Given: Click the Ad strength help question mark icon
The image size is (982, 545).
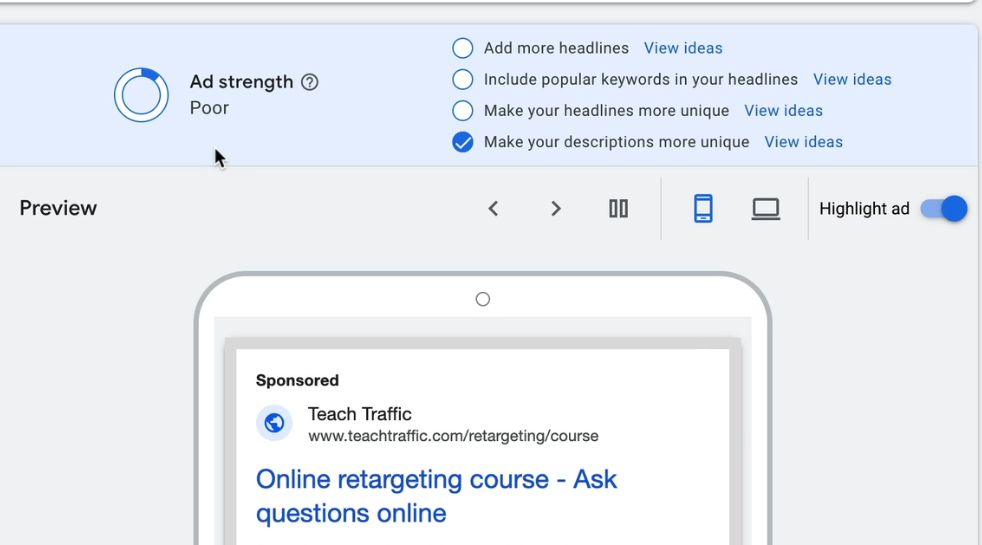Looking at the screenshot, I should [309, 82].
